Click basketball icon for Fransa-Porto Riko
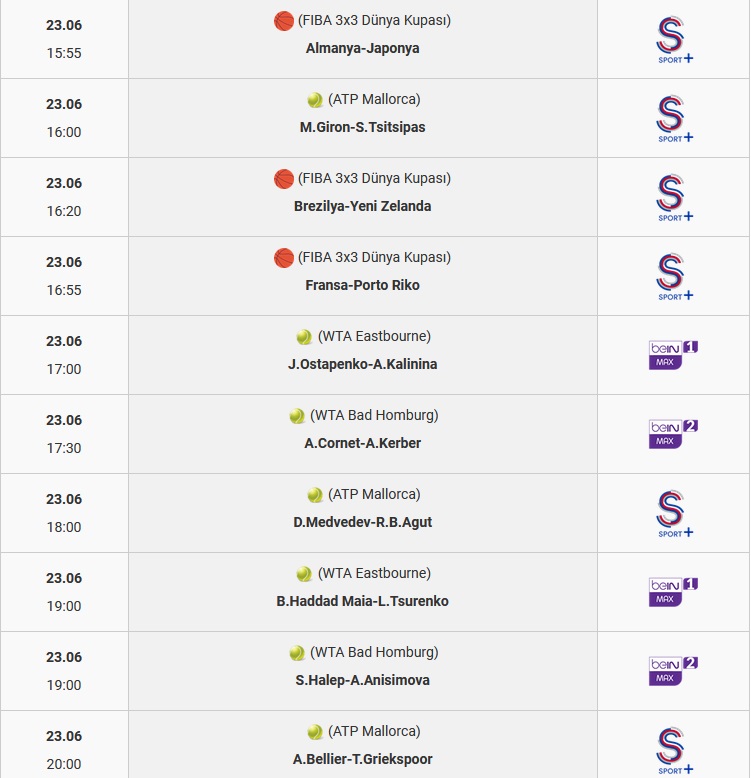 (284, 258)
